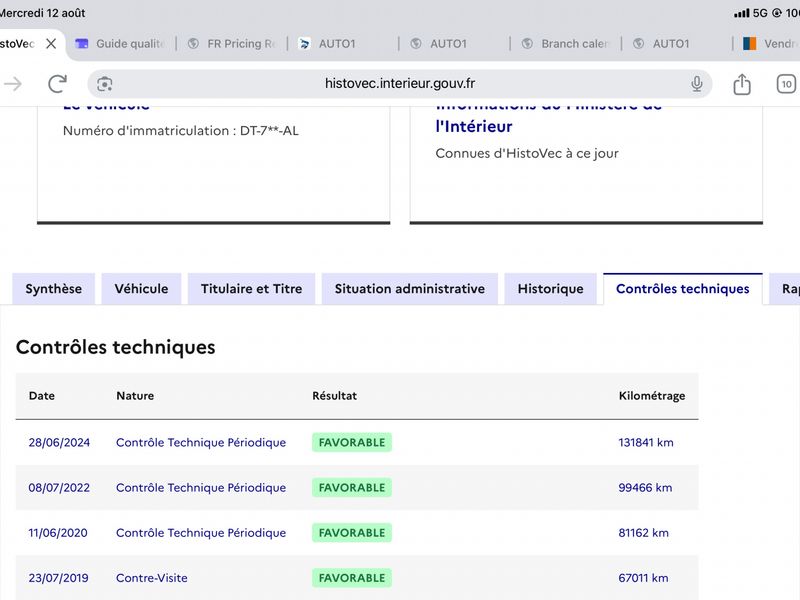800x600 pixels.
Task: Switch to the FR Pricing browser tab
Action: [x=232, y=44]
